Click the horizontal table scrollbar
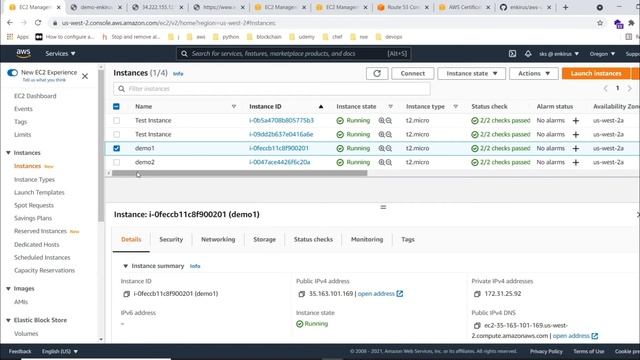The height and width of the screenshot is (360, 640). coord(240,173)
